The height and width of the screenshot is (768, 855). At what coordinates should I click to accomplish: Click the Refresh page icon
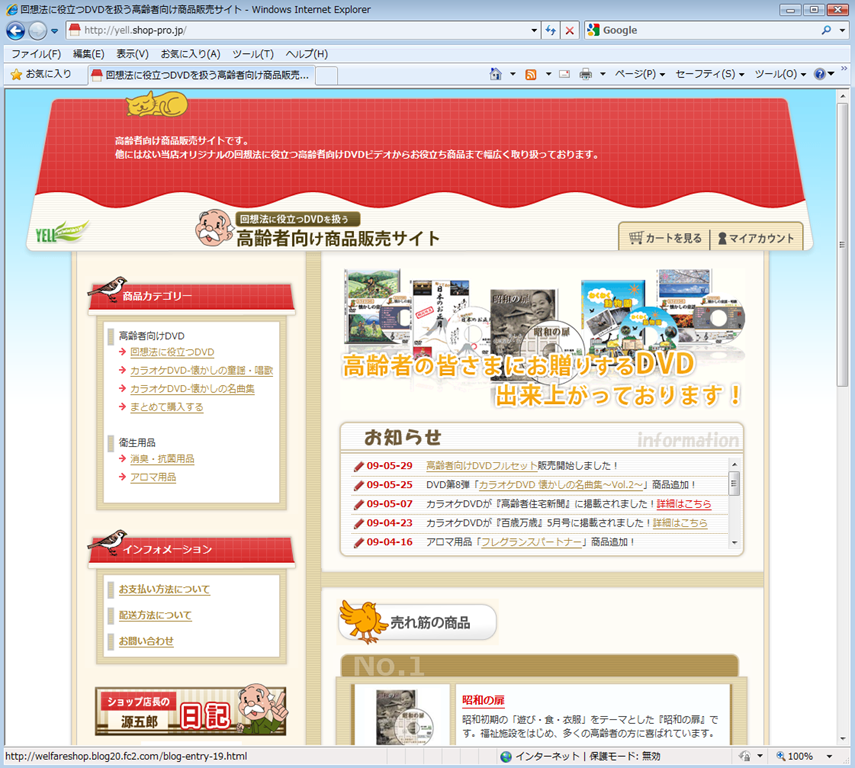pyautogui.click(x=550, y=30)
